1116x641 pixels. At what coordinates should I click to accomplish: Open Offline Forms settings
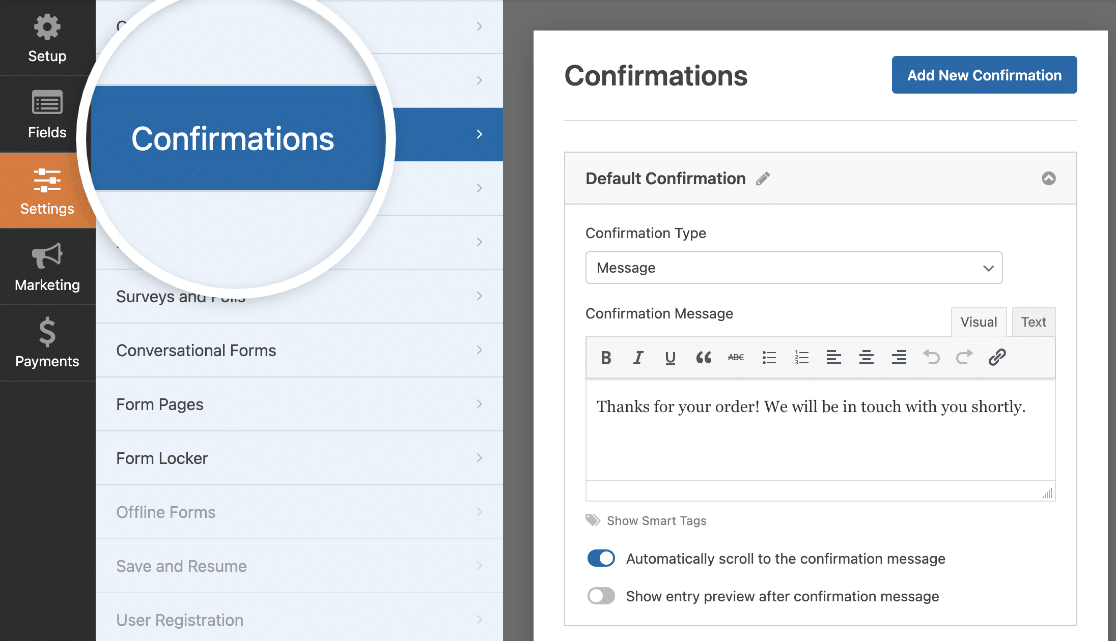pos(300,512)
